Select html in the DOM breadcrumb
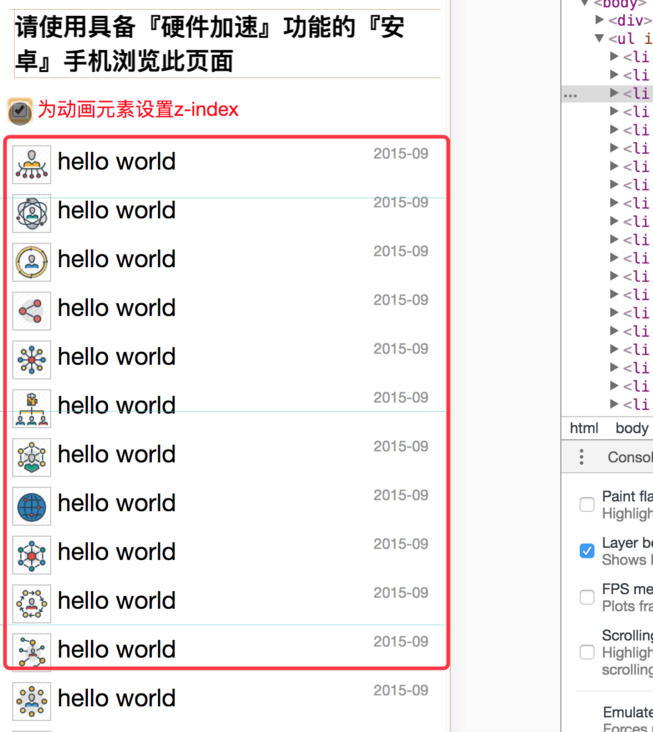 pyautogui.click(x=584, y=428)
